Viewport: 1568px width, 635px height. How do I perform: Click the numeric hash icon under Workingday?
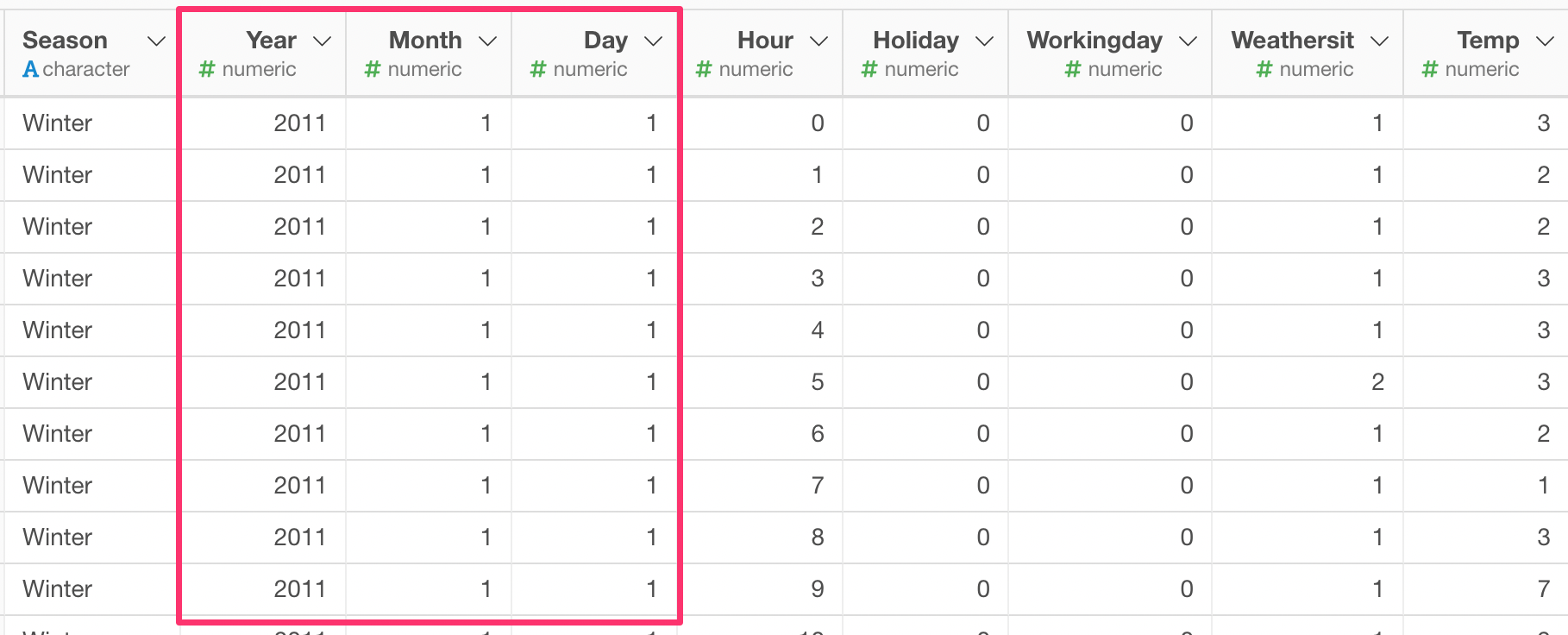(x=1073, y=69)
